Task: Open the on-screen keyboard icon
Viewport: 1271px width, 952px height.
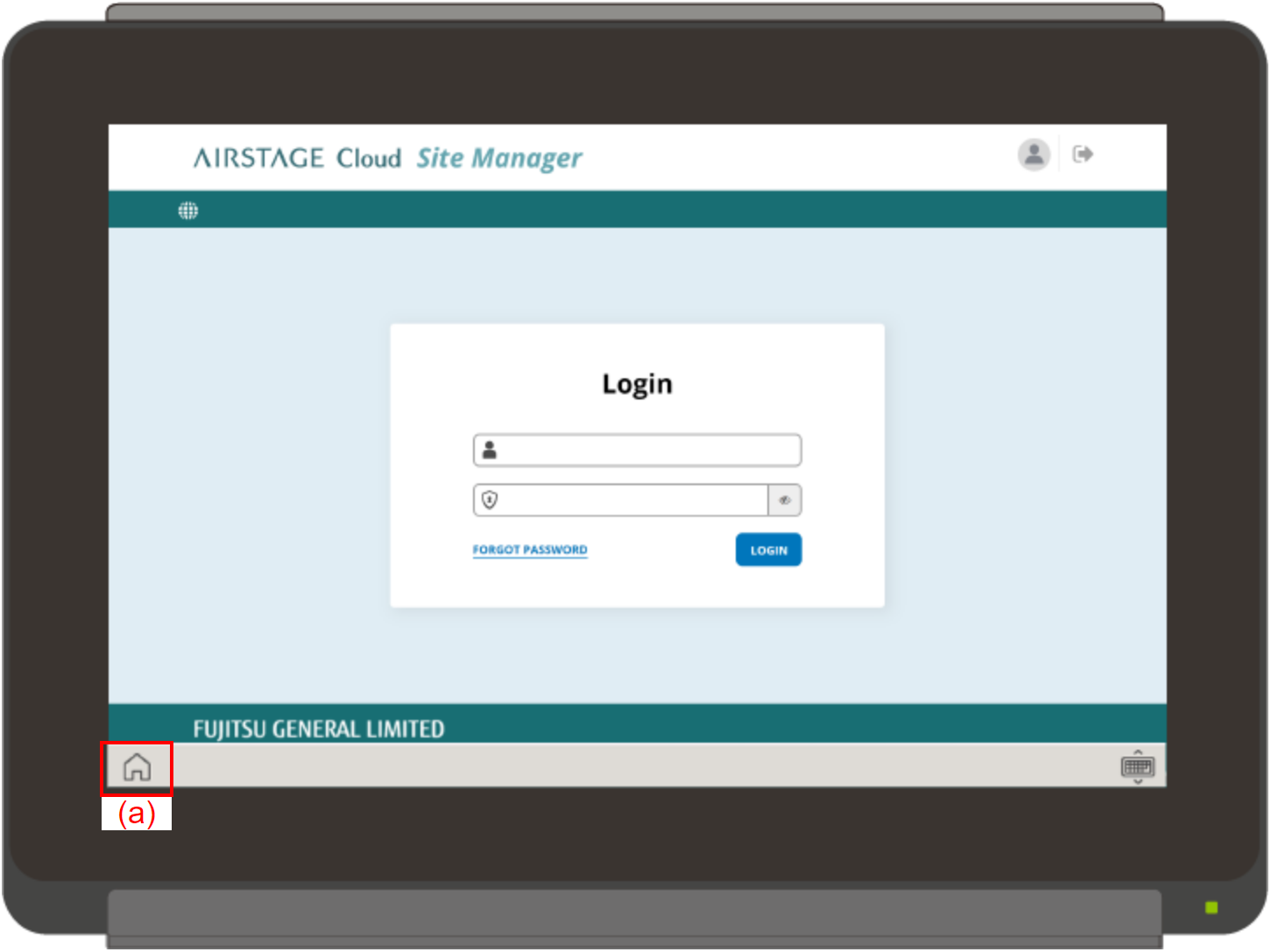Action: [x=1137, y=768]
